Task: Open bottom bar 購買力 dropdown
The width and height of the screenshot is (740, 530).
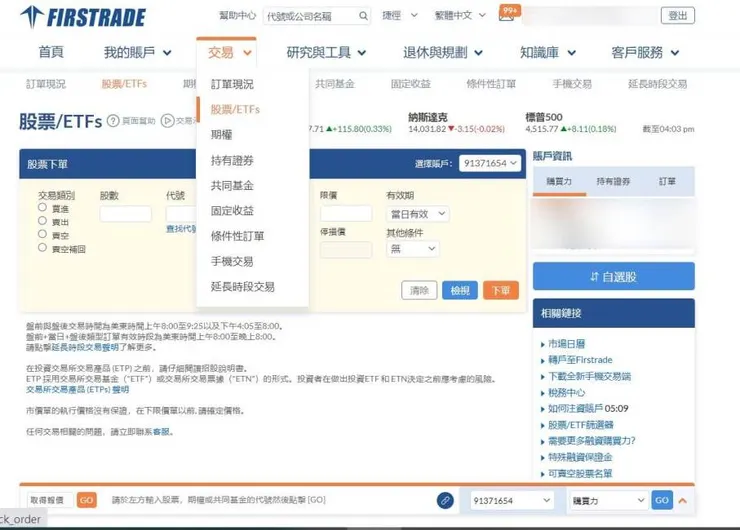Action: click(x=608, y=500)
